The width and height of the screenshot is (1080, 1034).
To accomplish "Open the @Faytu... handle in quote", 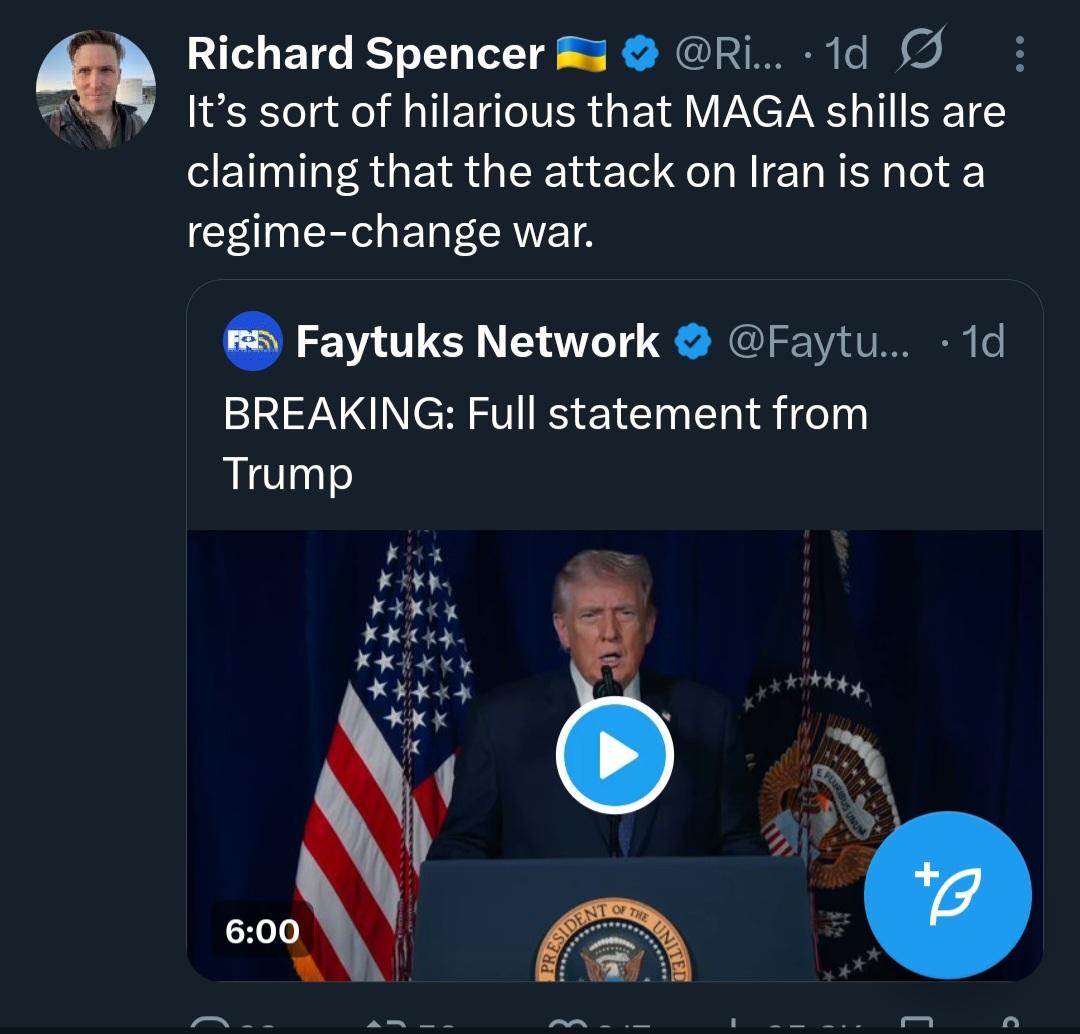I will point(818,342).
